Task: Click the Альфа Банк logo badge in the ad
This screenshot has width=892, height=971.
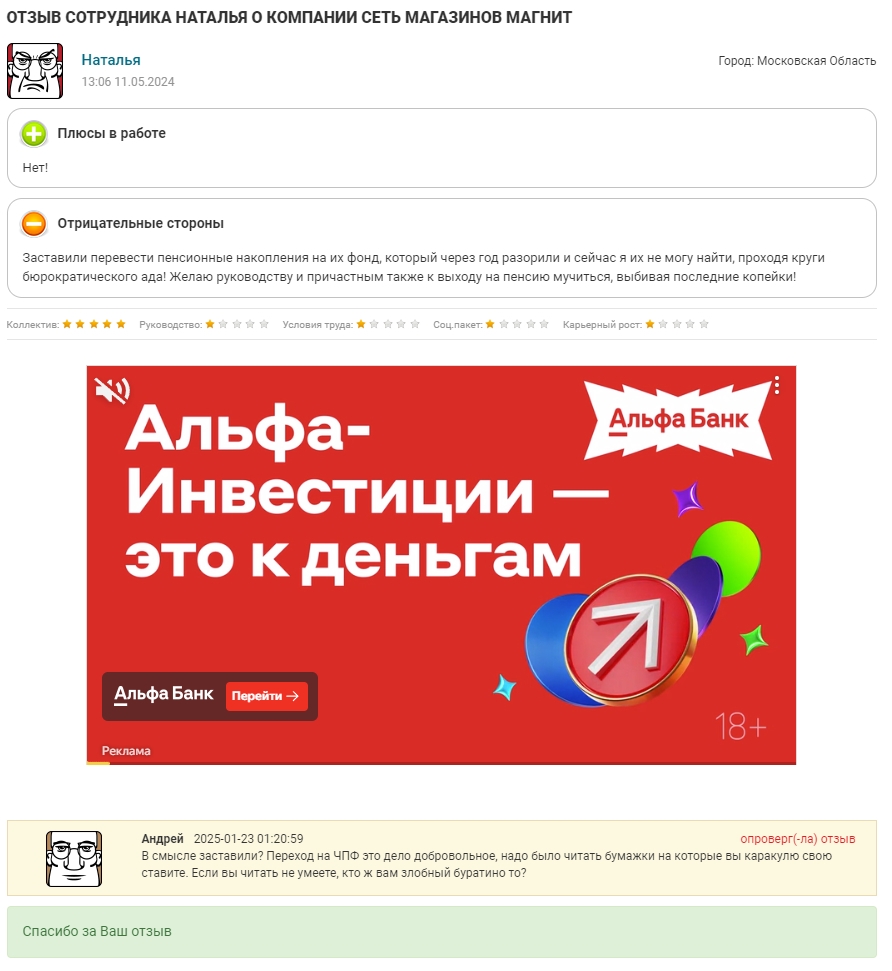Action: pos(678,420)
